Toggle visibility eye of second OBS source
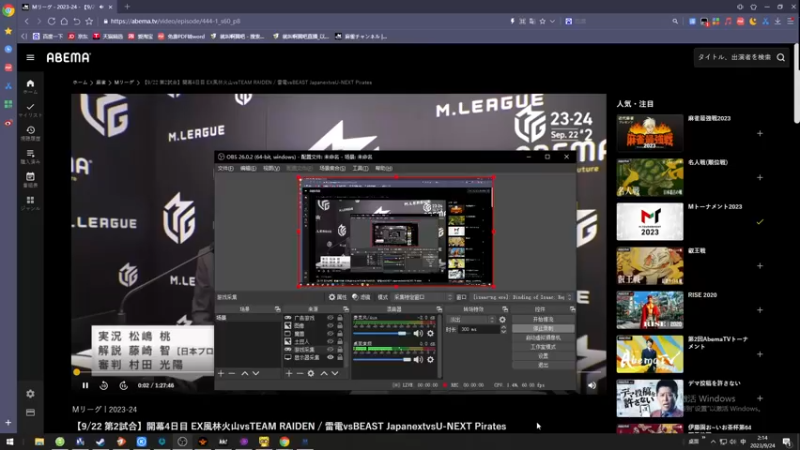Viewport: 800px width, 450px height. click(x=330, y=326)
